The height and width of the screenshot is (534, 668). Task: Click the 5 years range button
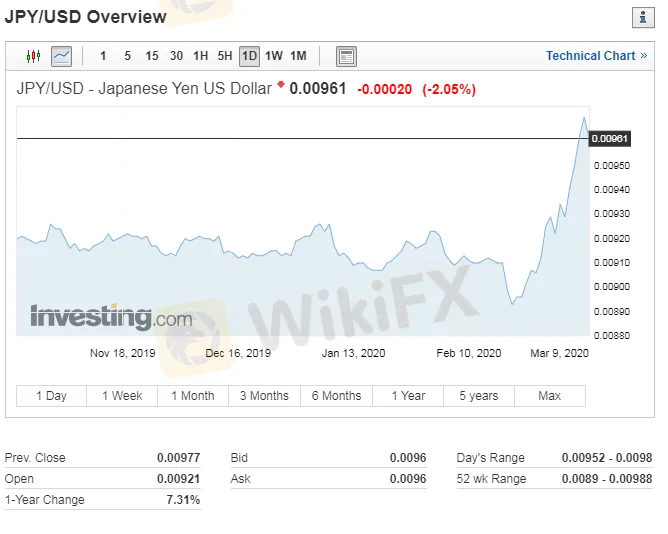click(x=479, y=396)
